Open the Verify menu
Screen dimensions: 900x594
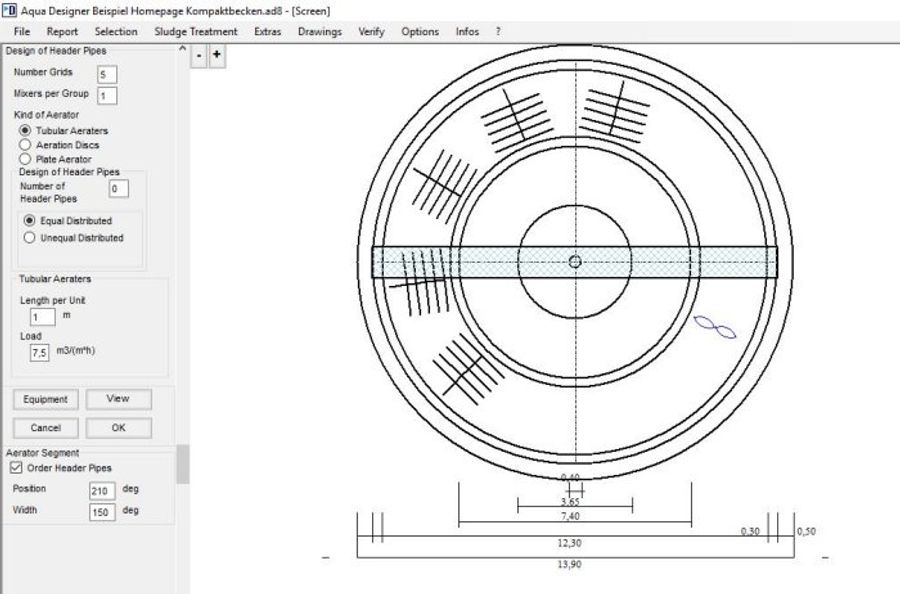(x=371, y=31)
